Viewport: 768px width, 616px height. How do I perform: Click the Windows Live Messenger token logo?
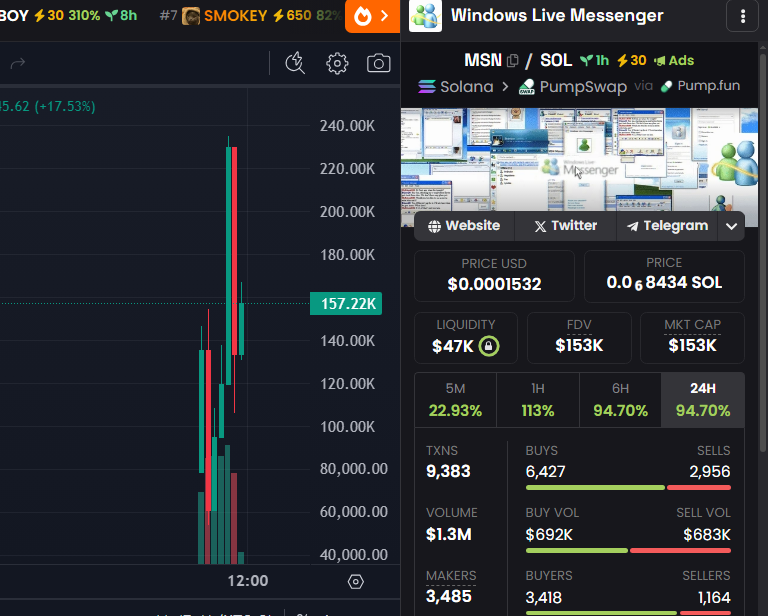pyautogui.click(x=425, y=16)
